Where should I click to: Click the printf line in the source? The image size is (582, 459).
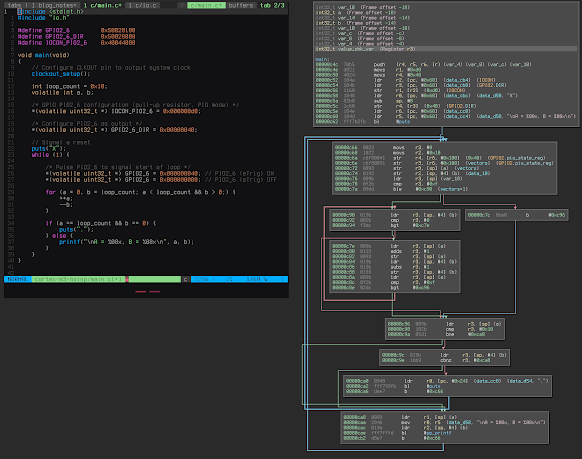pyautogui.click(x=127, y=242)
